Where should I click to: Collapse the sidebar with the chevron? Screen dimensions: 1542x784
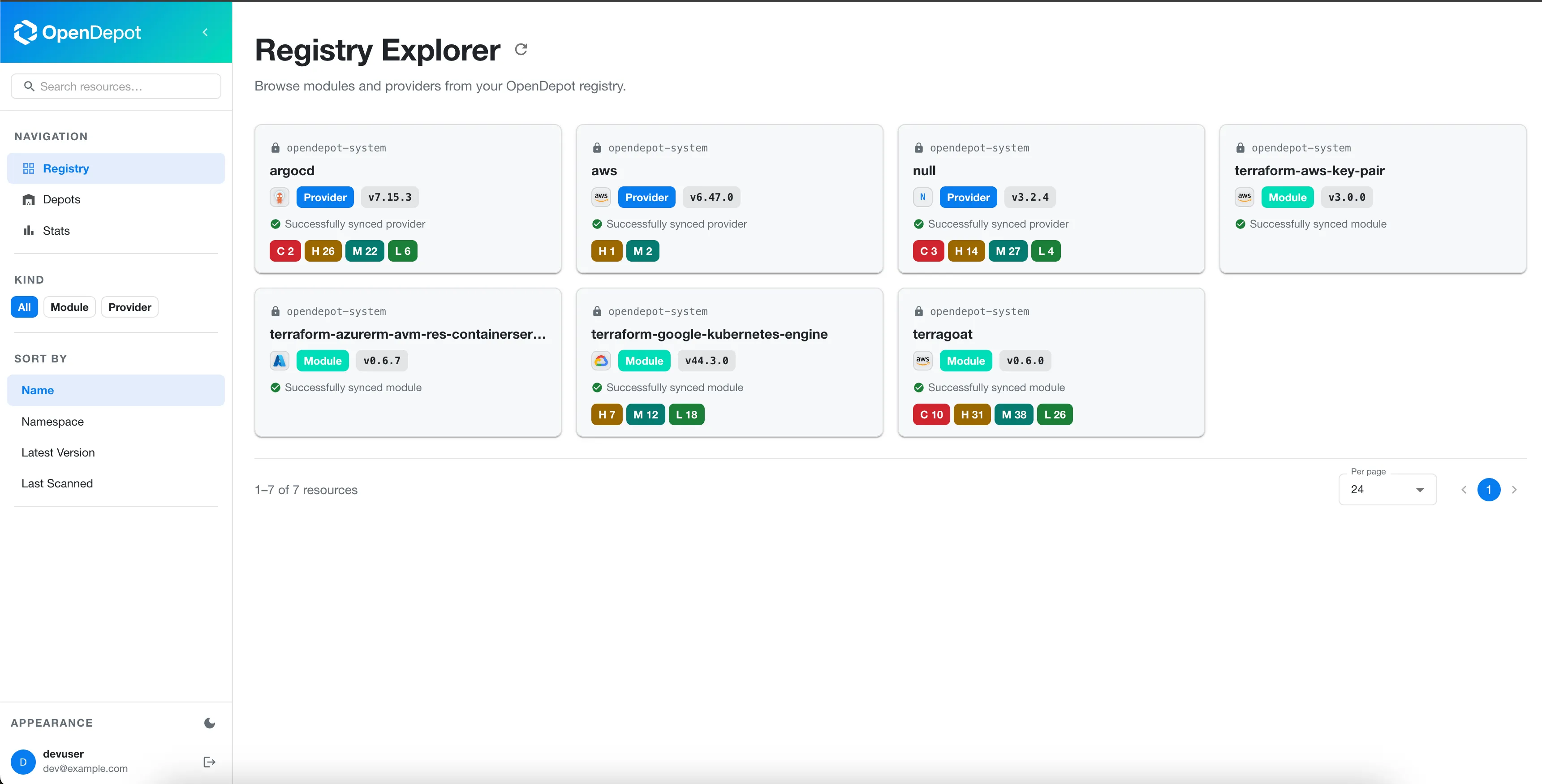click(205, 32)
